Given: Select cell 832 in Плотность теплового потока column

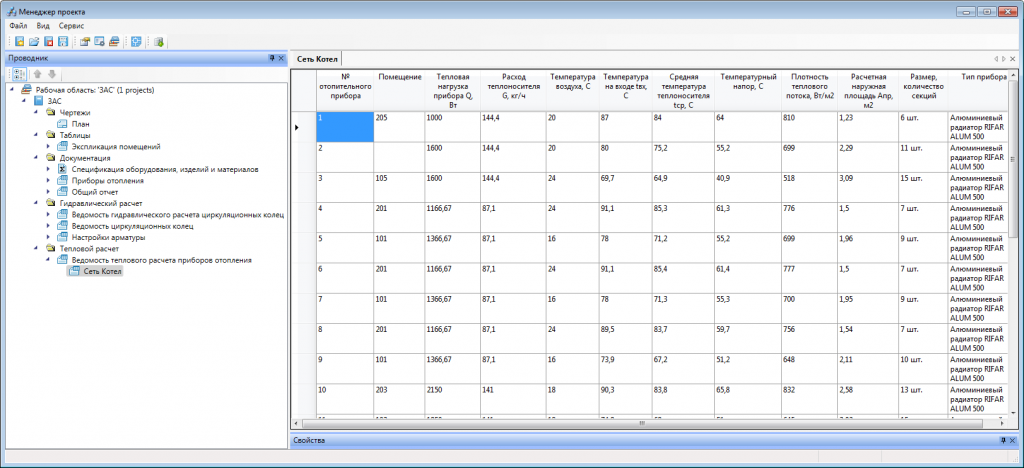Looking at the screenshot, I should 808,399.
